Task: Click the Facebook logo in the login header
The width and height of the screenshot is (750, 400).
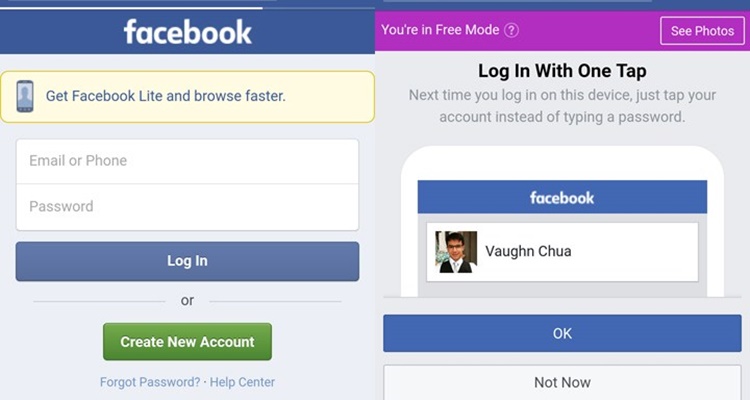Action: (187, 31)
